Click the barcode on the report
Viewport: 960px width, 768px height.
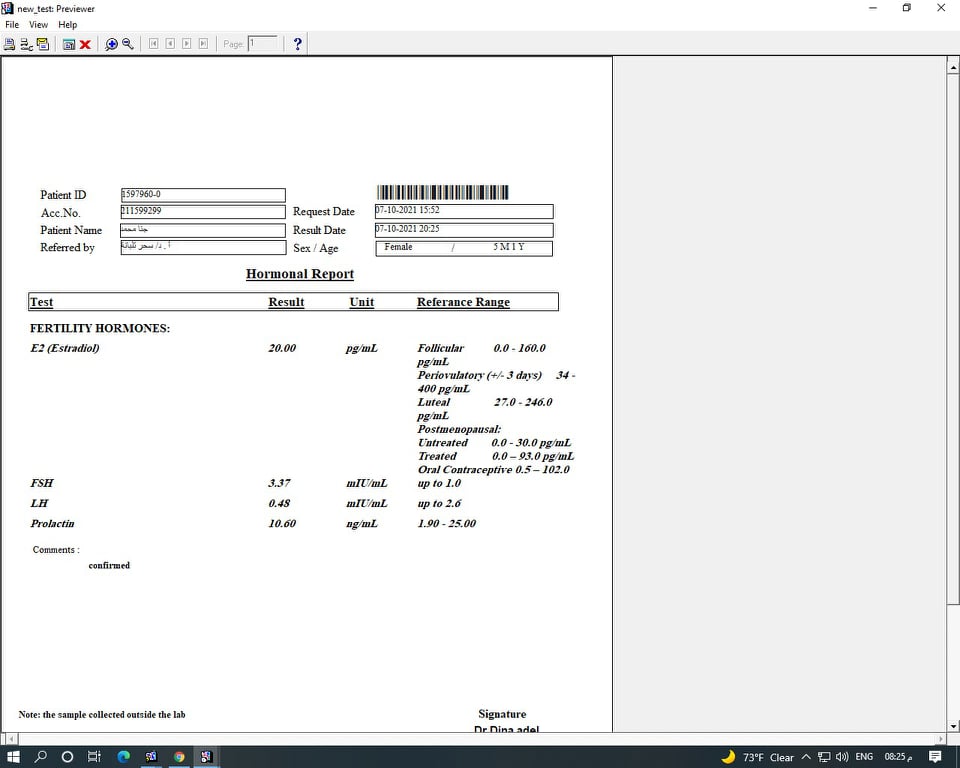[443, 192]
